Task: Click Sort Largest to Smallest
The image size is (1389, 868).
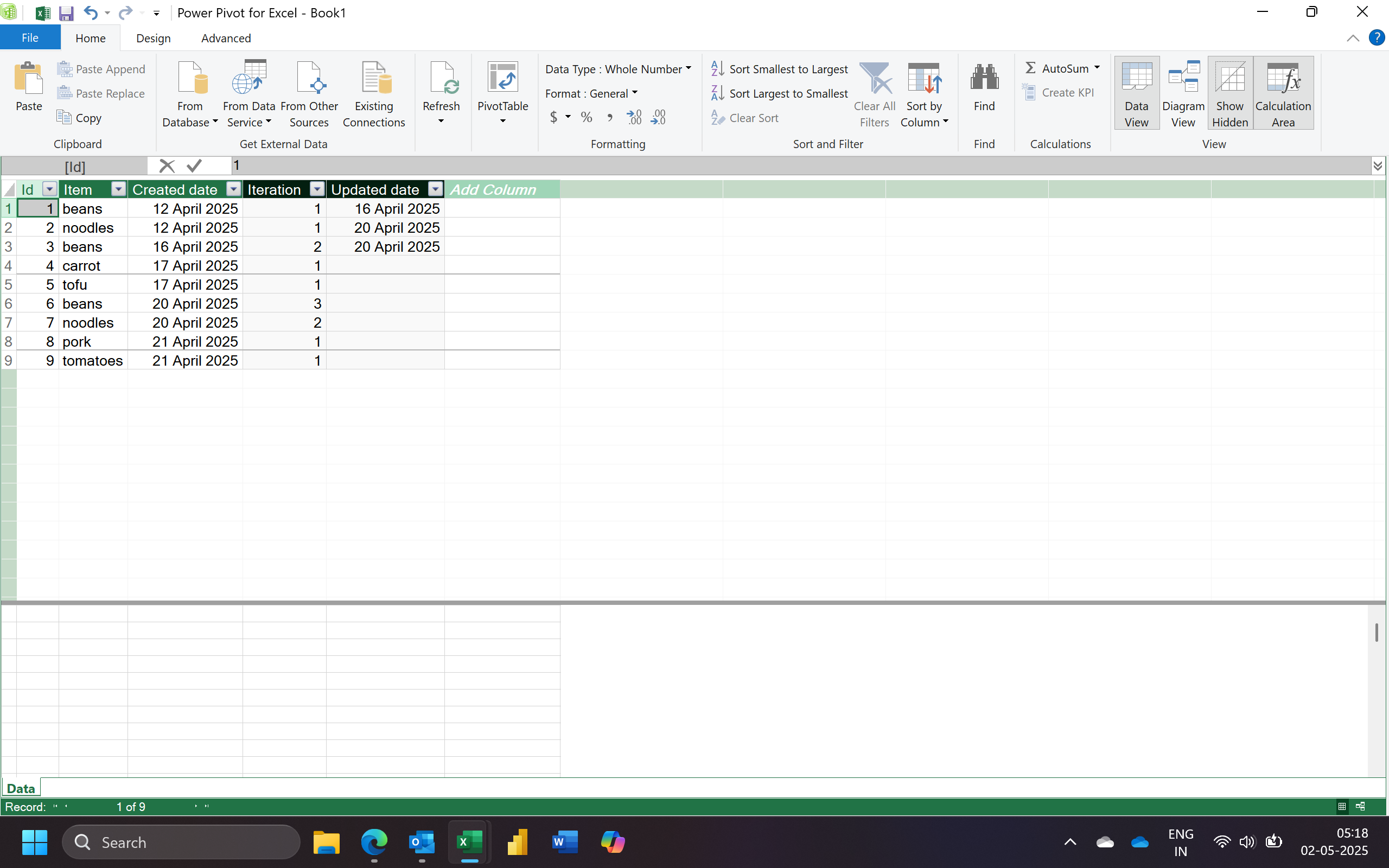Action: pyautogui.click(x=779, y=93)
